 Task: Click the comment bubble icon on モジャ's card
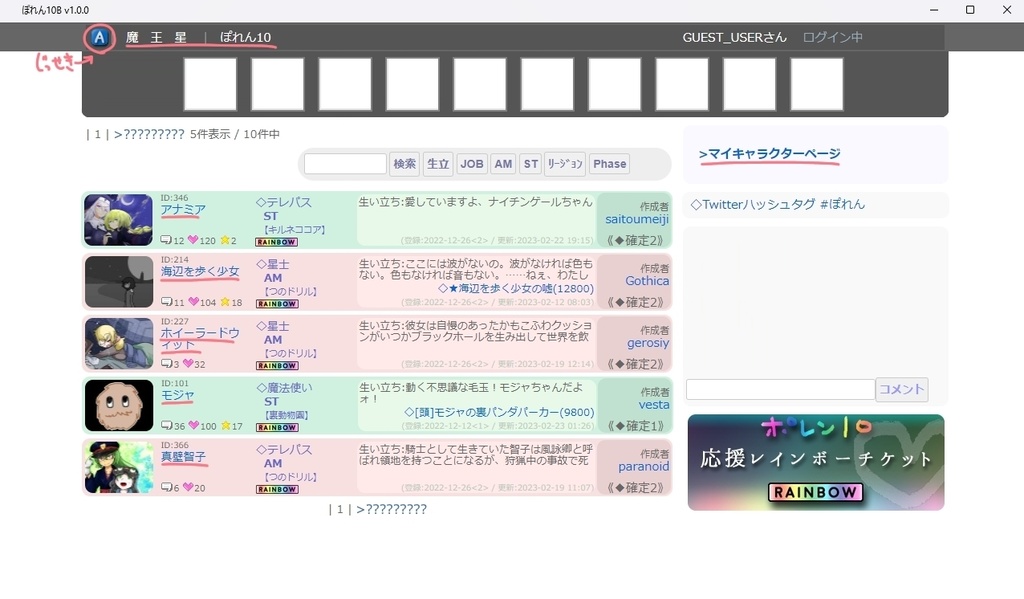click(167, 426)
